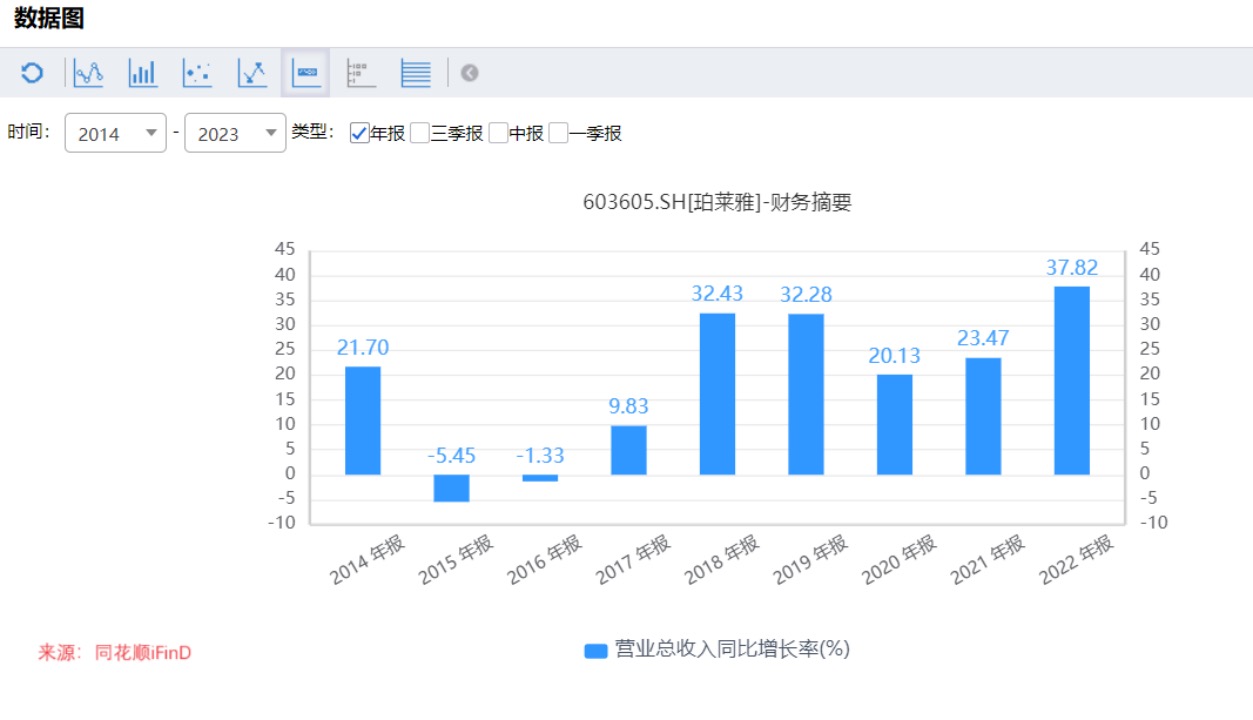Click the 2014 年报 bar labeled 21.70
Screen dimensions: 1253x720
pyautogui.click(x=363, y=421)
